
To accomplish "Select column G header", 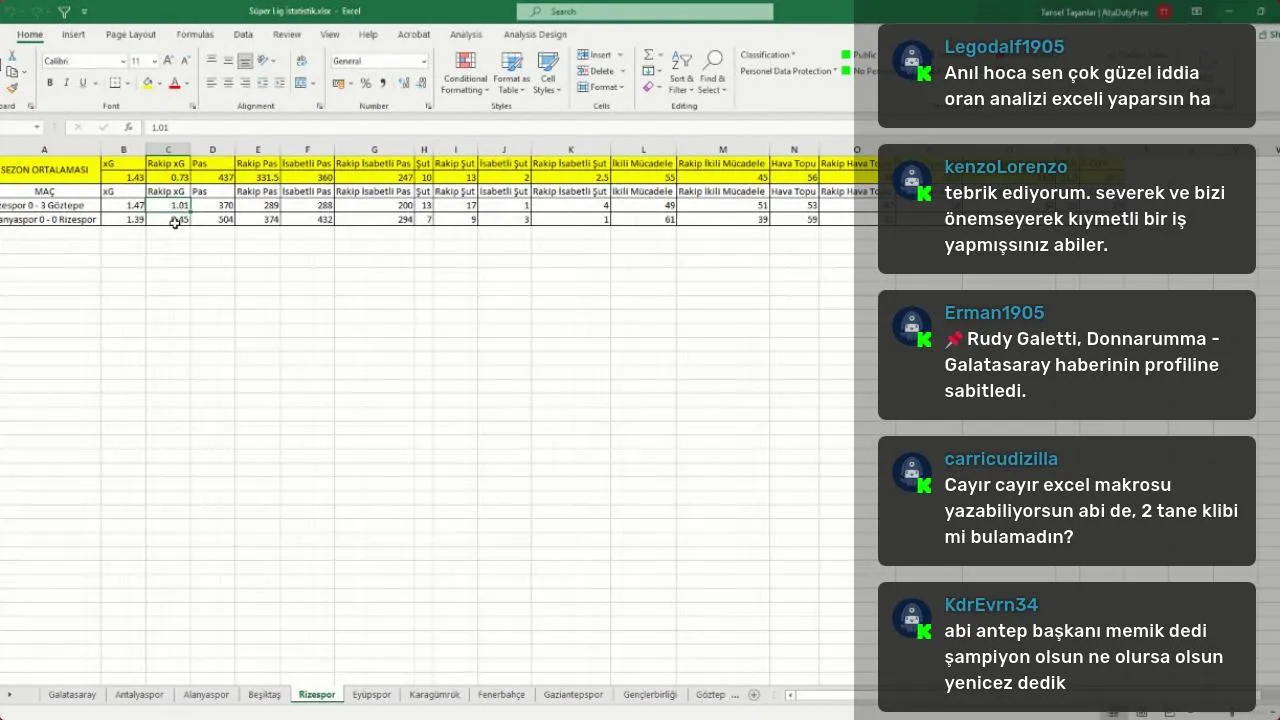I will [374, 150].
